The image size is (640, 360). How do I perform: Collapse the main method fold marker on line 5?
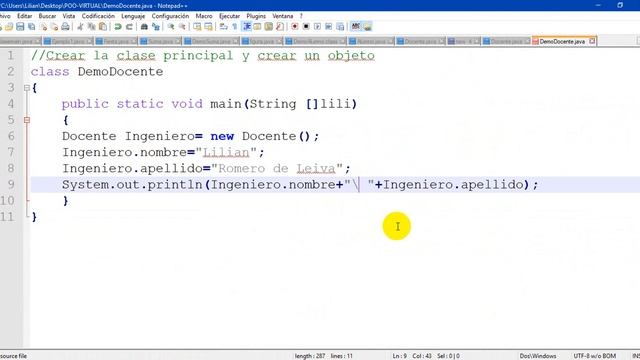[x=27, y=120]
